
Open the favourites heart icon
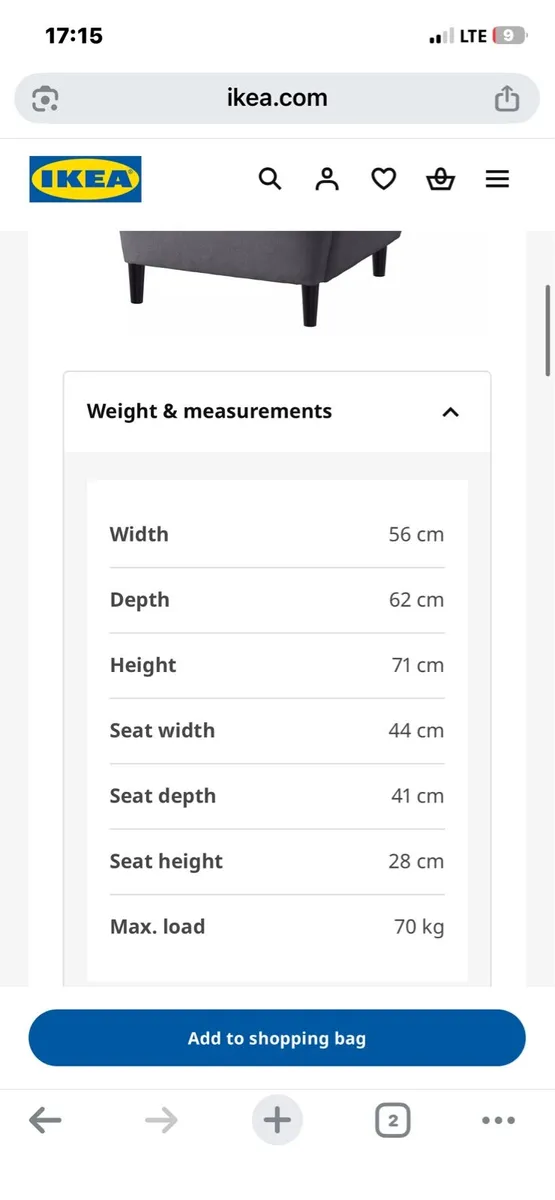[x=384, y=179]
